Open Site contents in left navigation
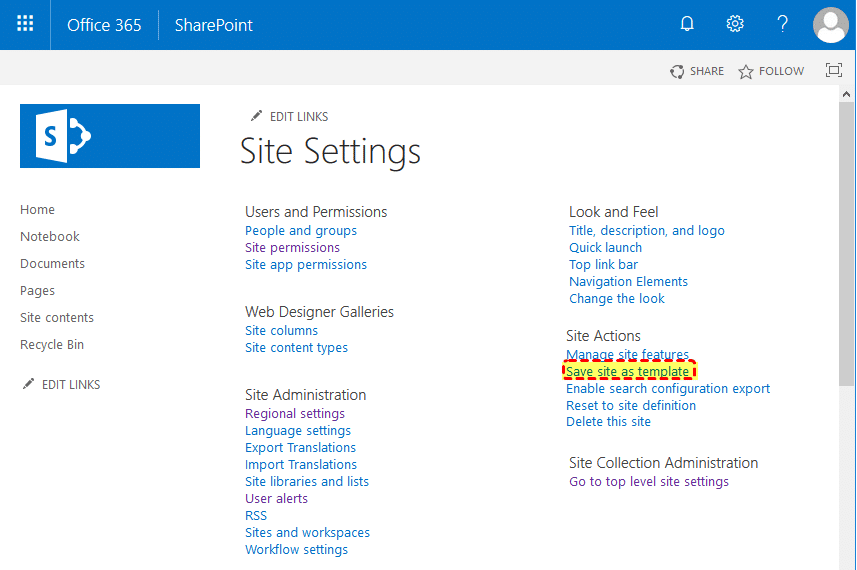This screenshot has width=857, height=570. [x=57, y=318]
